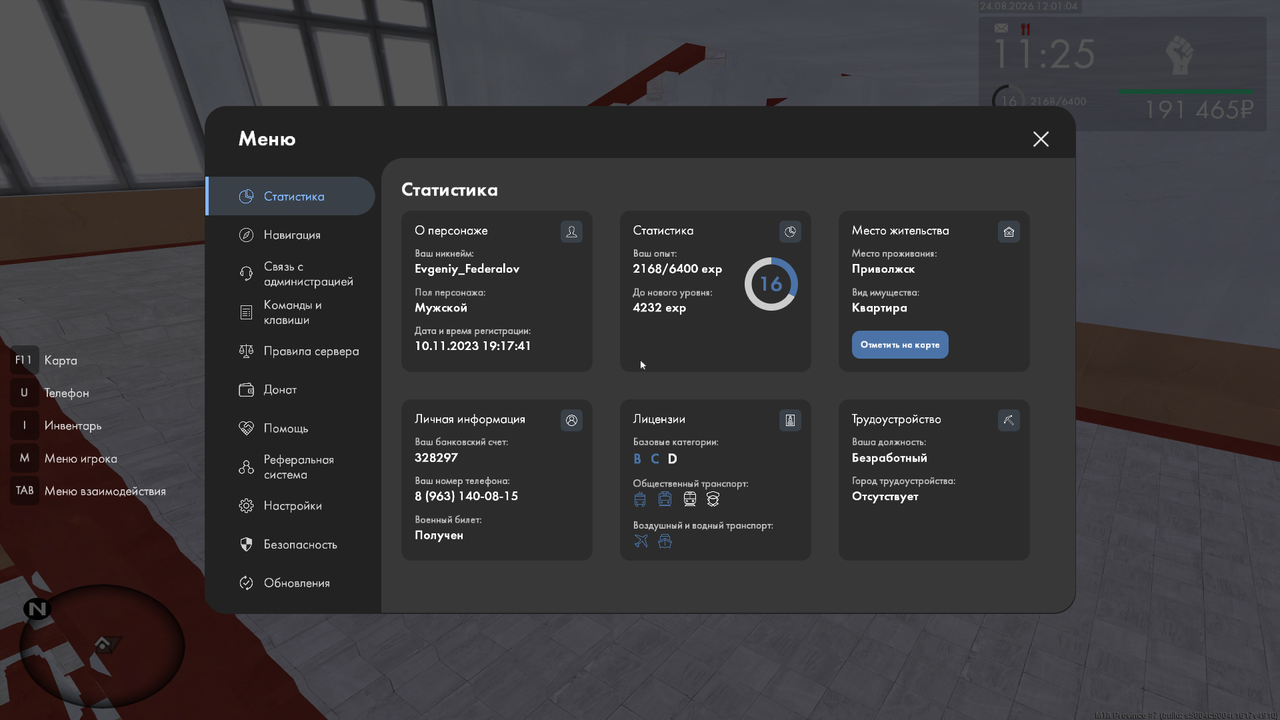Click the Меню window title

[267, 139]
